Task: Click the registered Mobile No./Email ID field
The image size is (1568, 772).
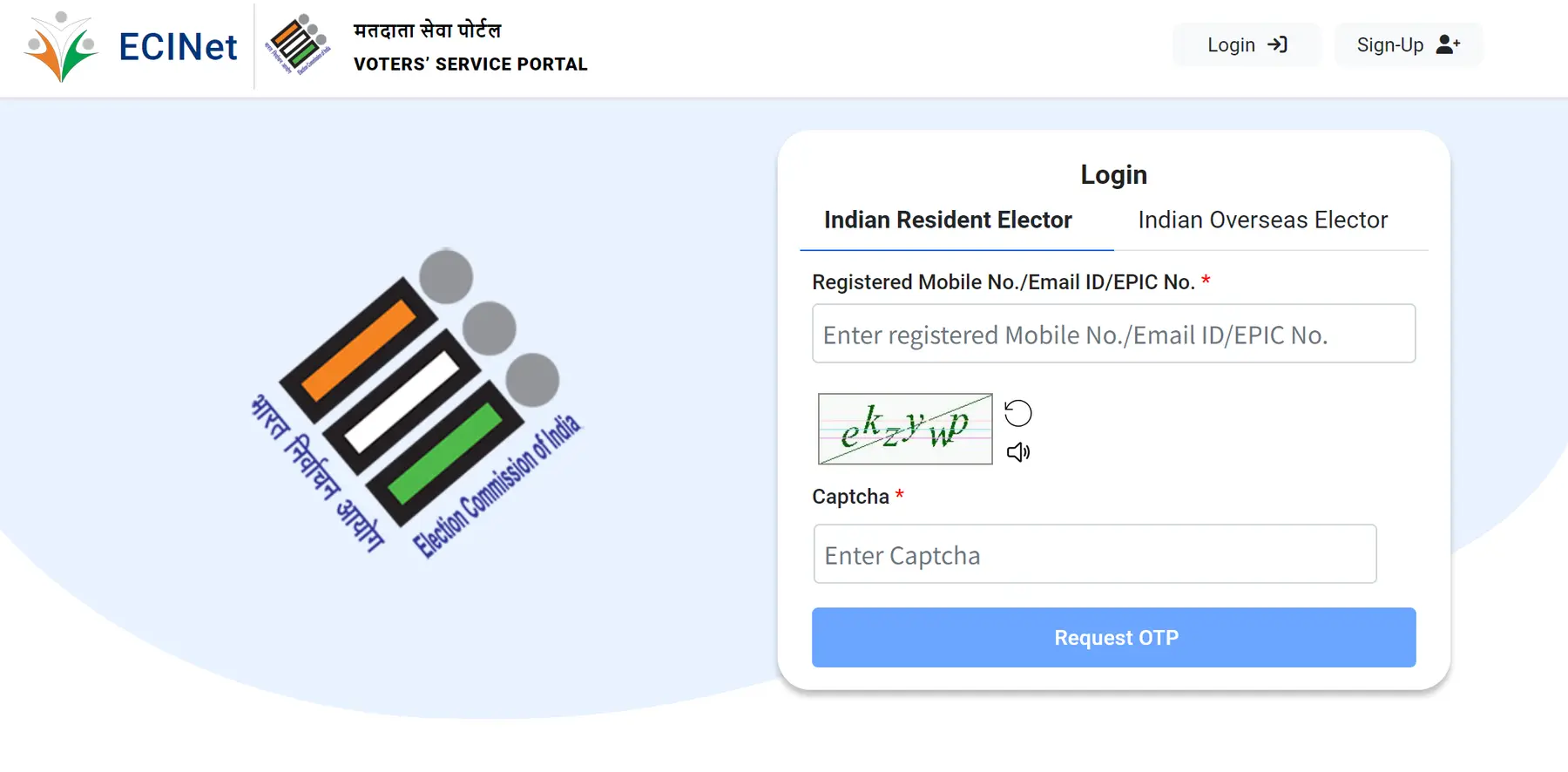Action: (x=1113, y=334)
